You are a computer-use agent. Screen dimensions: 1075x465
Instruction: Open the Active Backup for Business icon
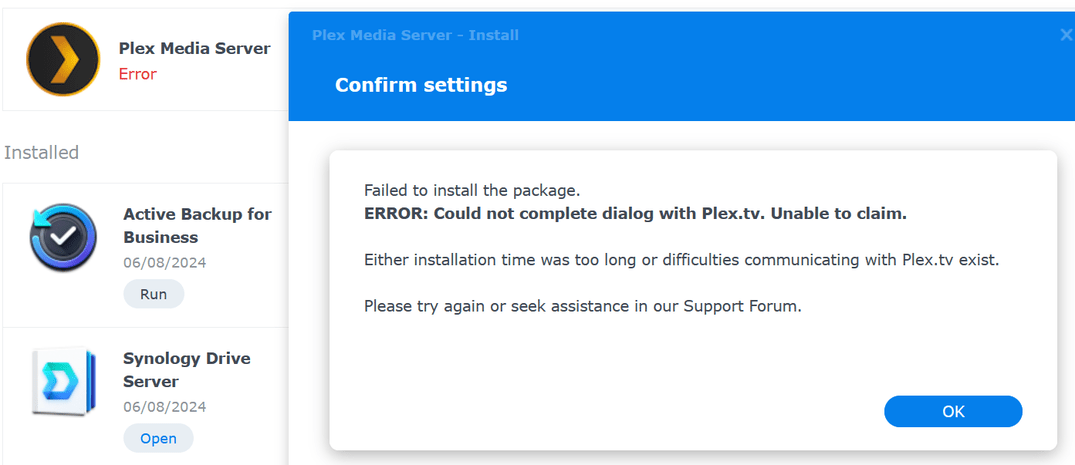point(63,238)
